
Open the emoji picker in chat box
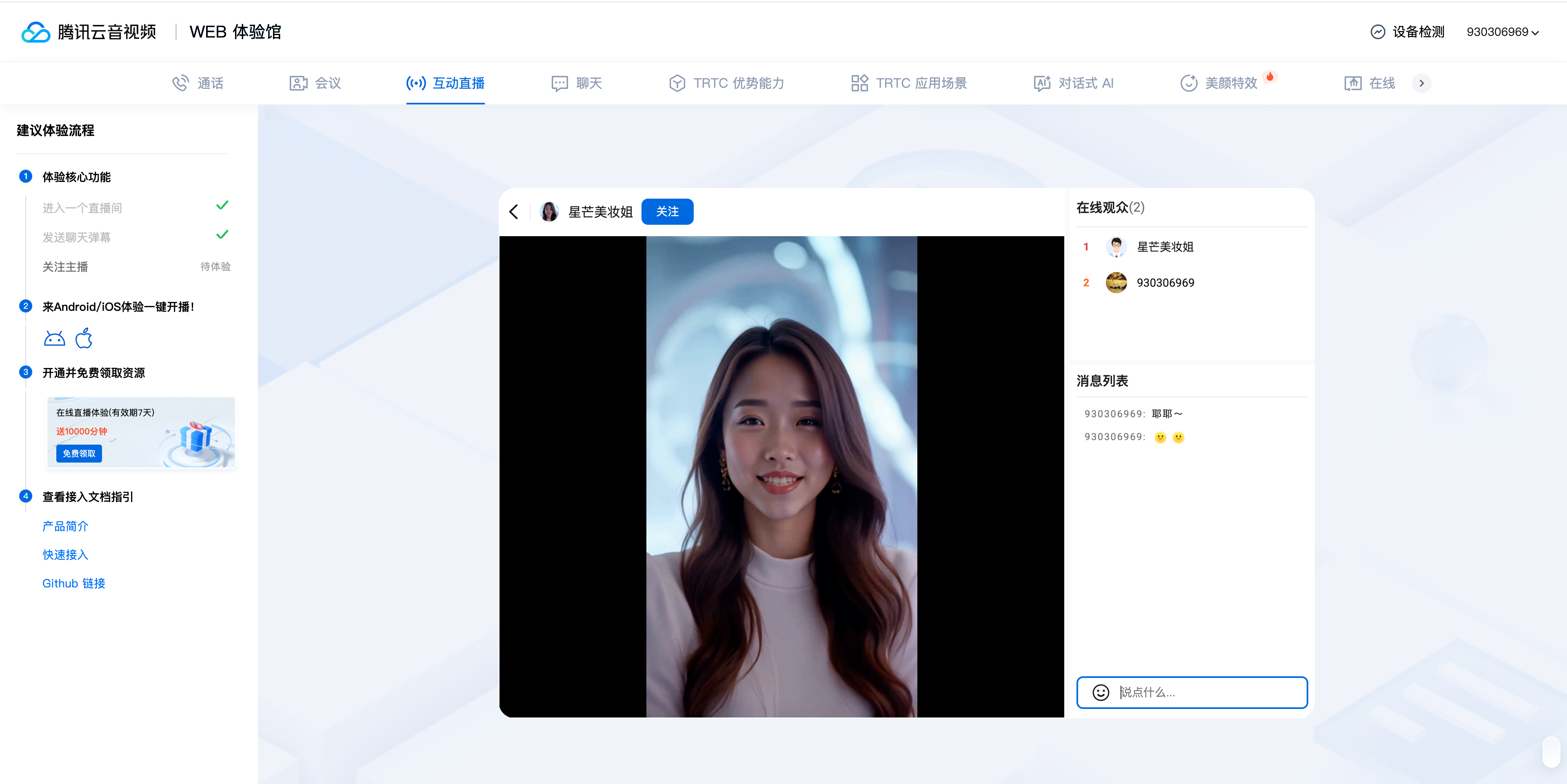pyautogui.click(x=1101, y=692)
